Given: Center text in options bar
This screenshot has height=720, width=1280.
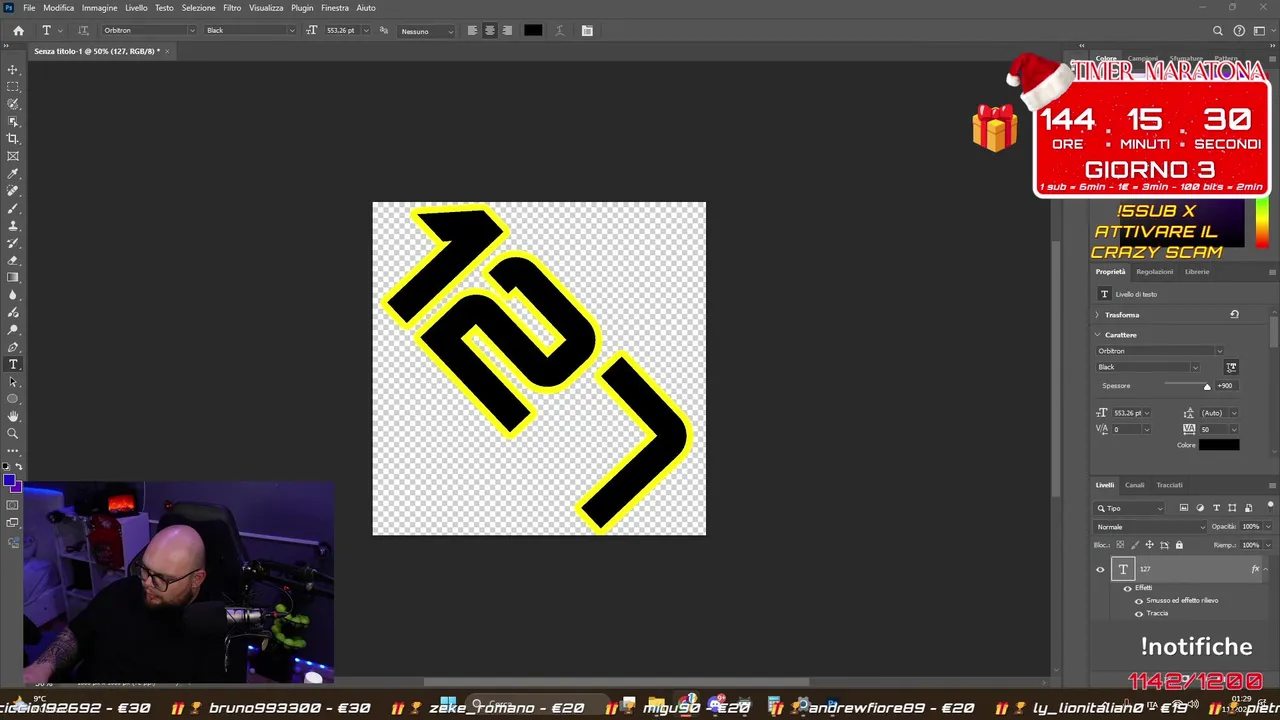Looking at the screenshot, I should coord(490,31).
